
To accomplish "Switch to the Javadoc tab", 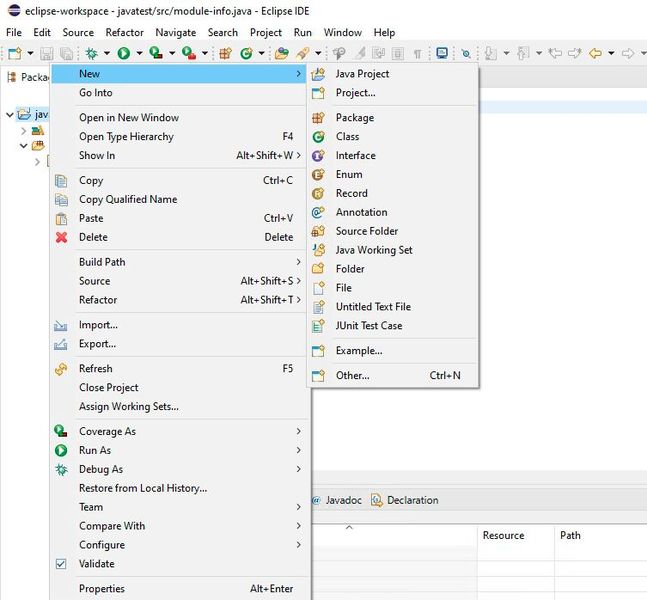I will [x=337, y=500].
